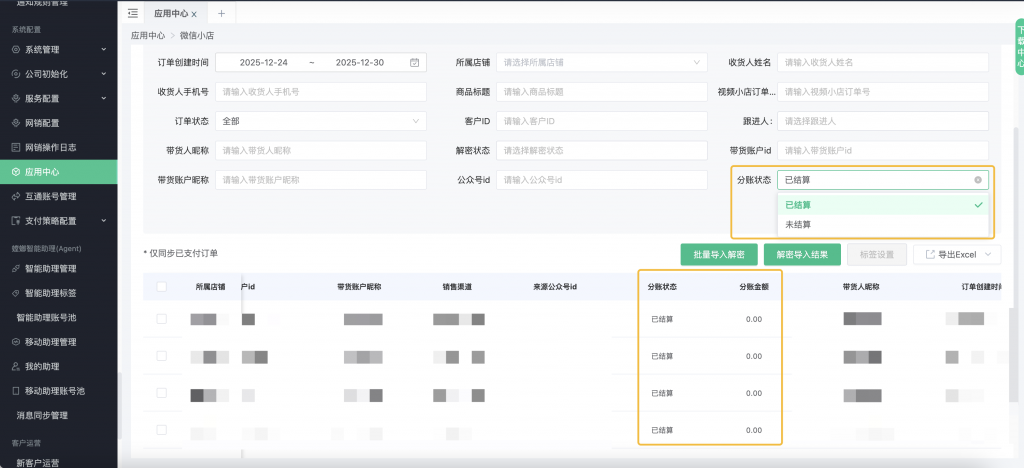Select the 未结算 option in the dropdown list
This screenshot has width=1024, height=468.
tap(798, 225)
